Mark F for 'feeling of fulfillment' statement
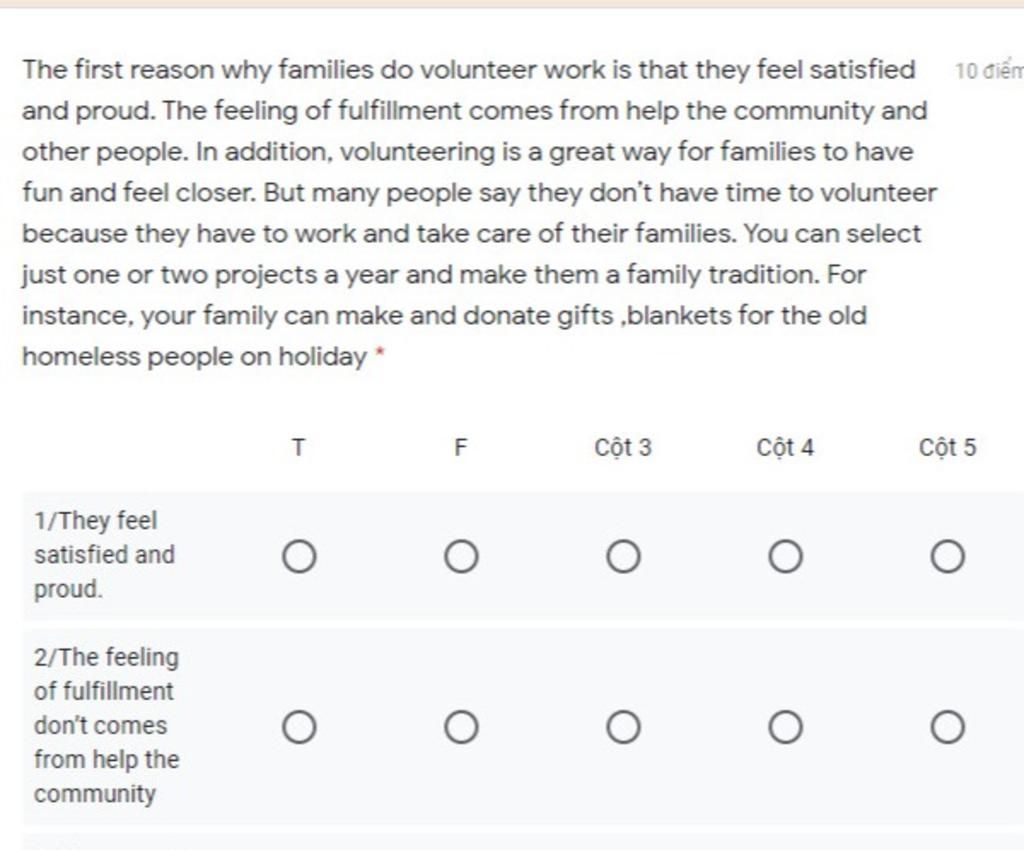This screenshot has height=850, width=1024. (x=461, y=727)
